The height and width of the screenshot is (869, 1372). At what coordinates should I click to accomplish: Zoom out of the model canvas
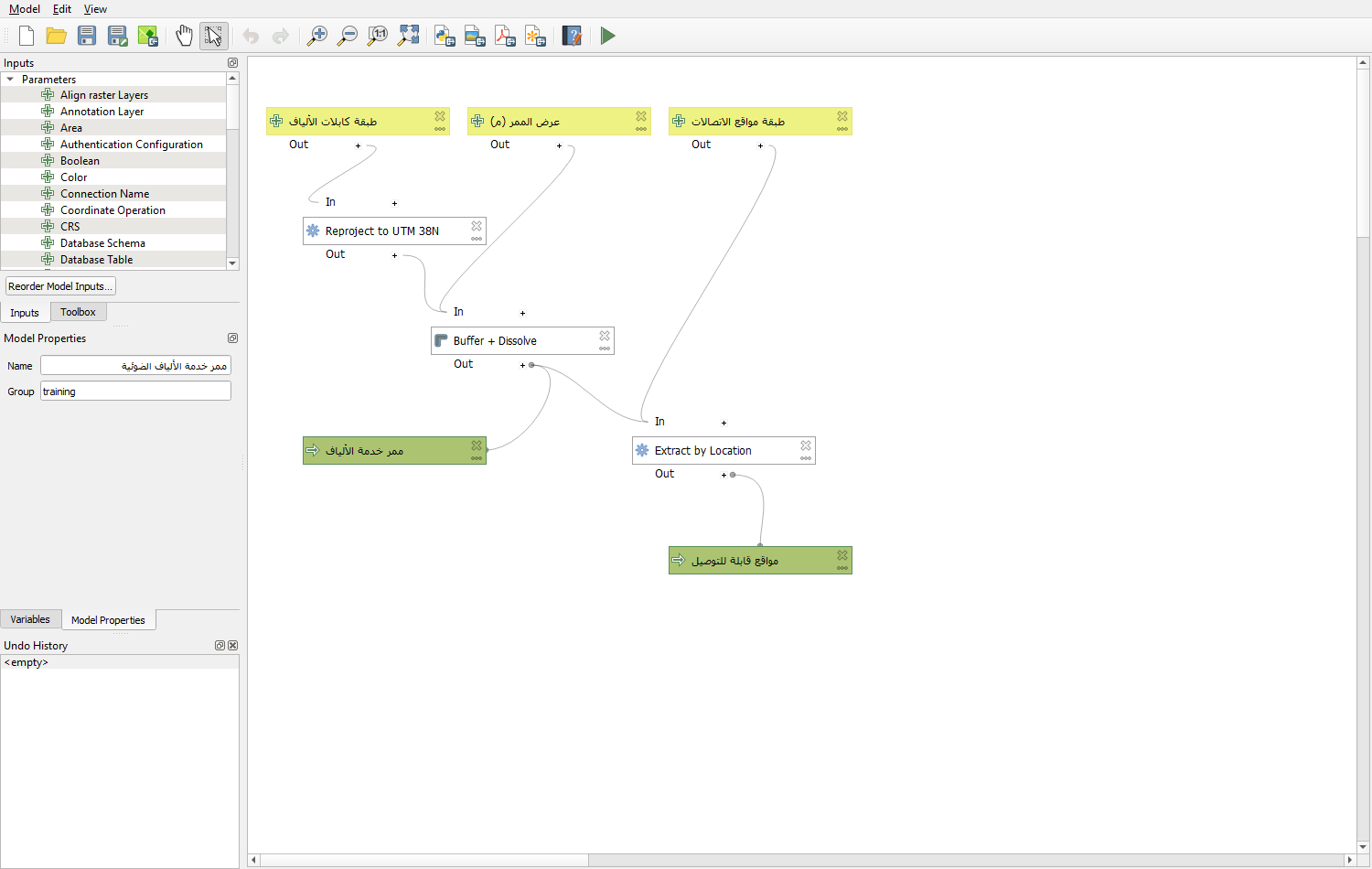click(x=348, y=36)
